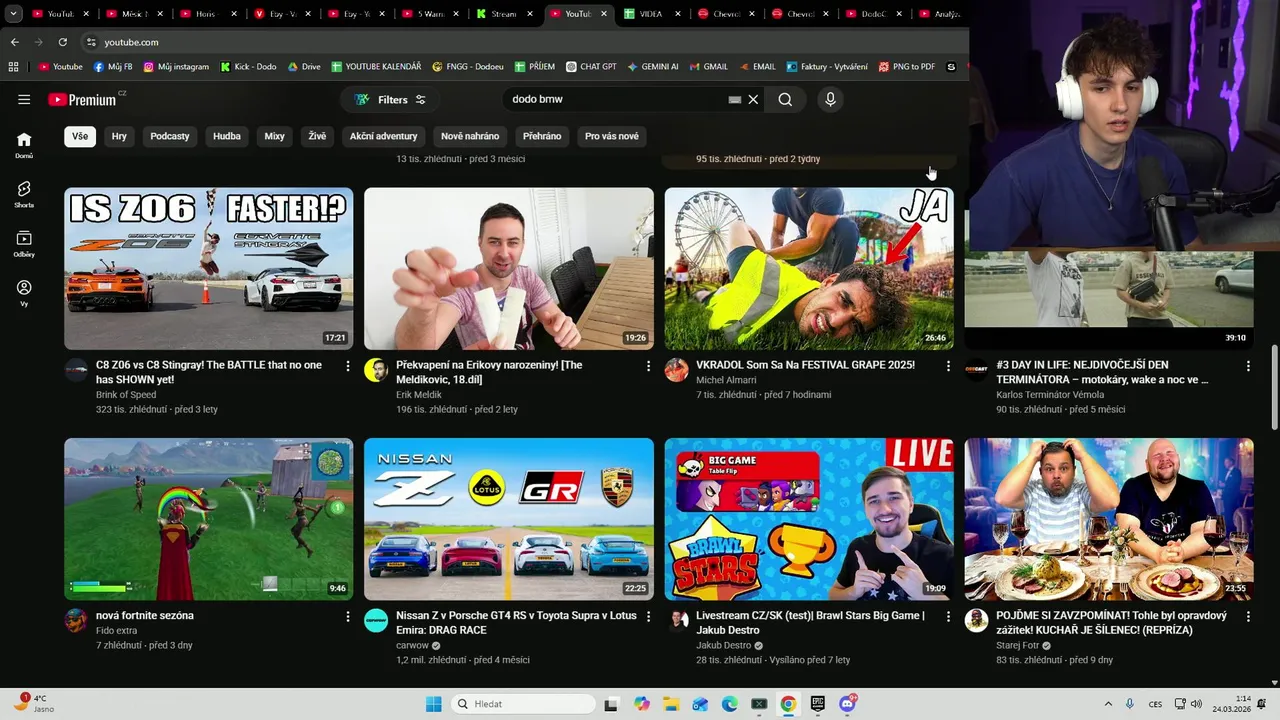Select the Podcasty filter chip

point(170,136)
